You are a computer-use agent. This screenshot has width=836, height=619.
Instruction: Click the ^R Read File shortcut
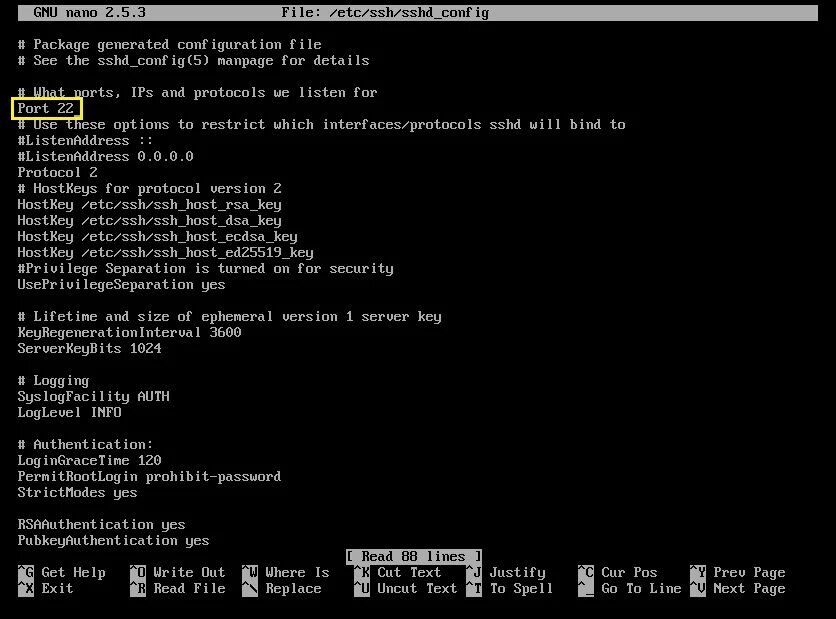[178, 589]
